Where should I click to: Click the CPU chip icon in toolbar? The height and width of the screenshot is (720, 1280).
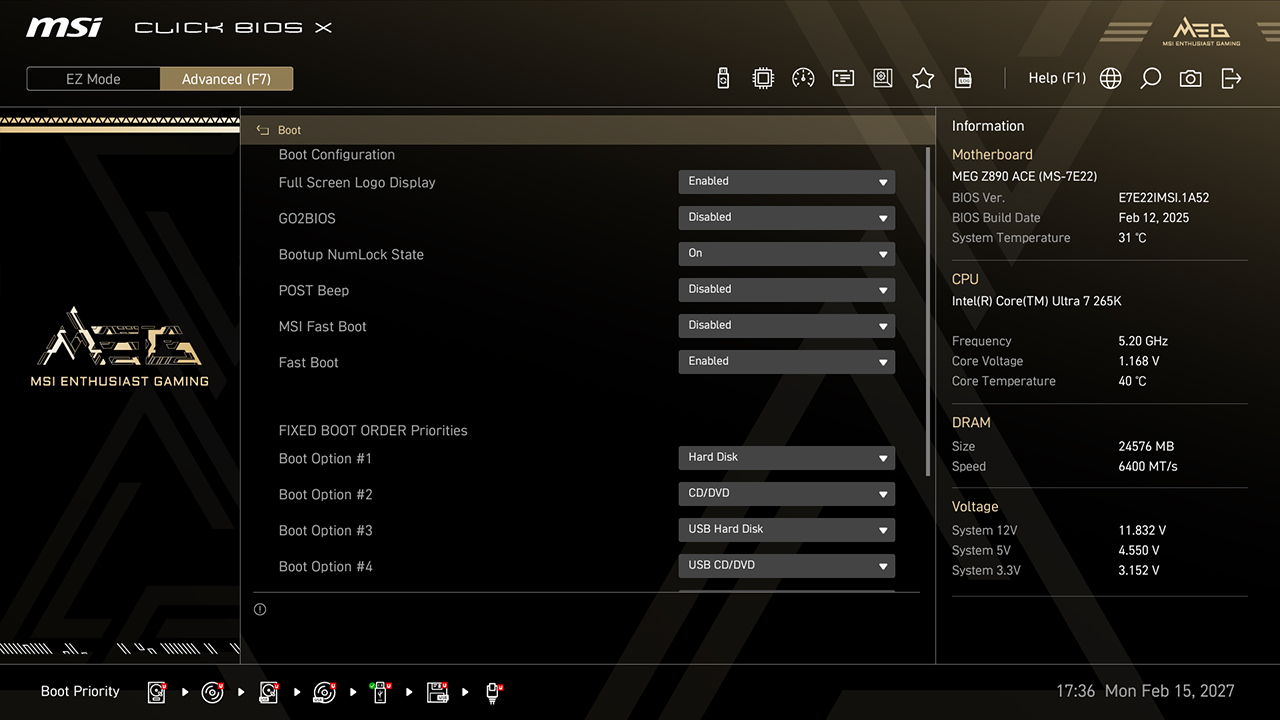(763, 78)
